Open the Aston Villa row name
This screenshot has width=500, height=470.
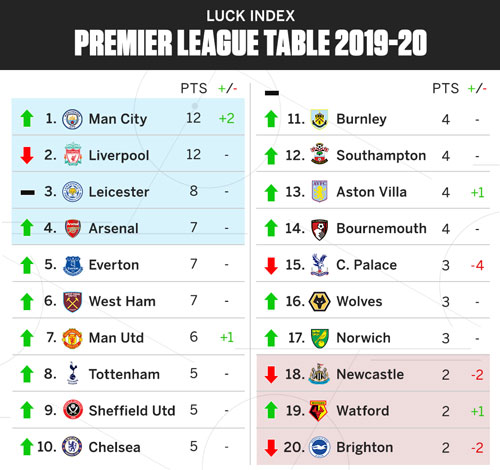point(371,192)
